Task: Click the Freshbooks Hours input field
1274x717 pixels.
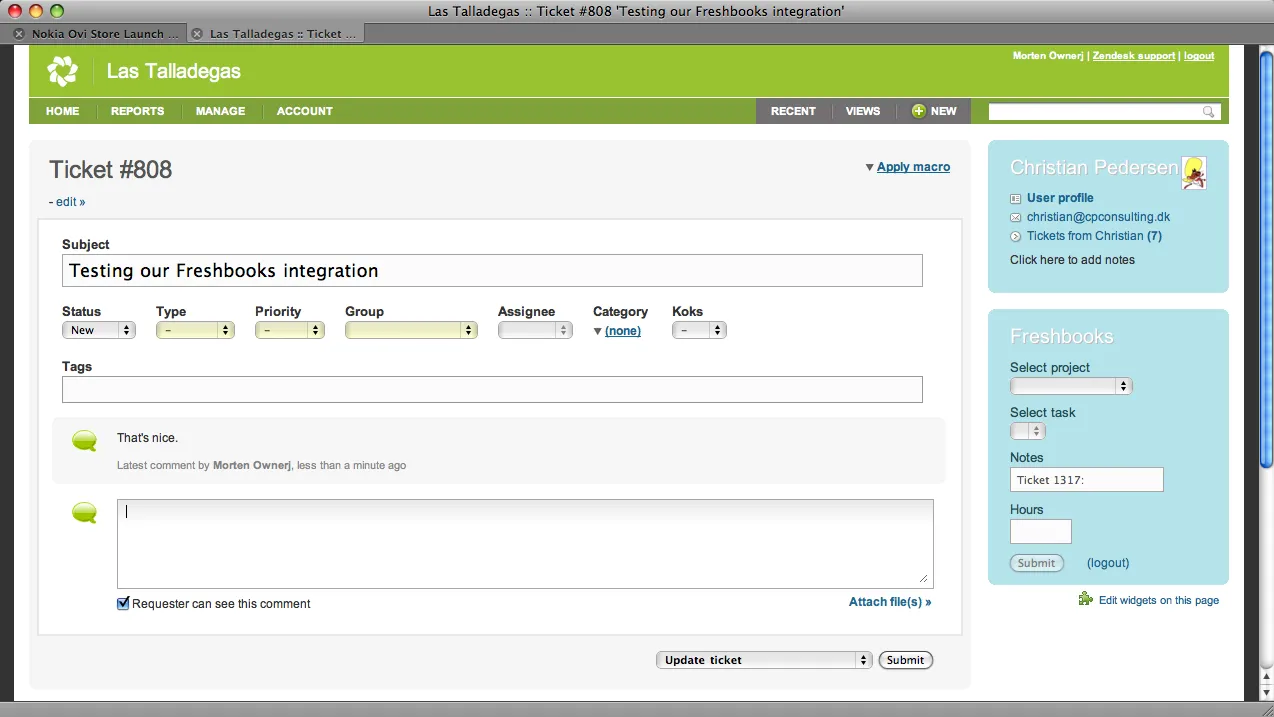Action: (x=1040, y=532)
